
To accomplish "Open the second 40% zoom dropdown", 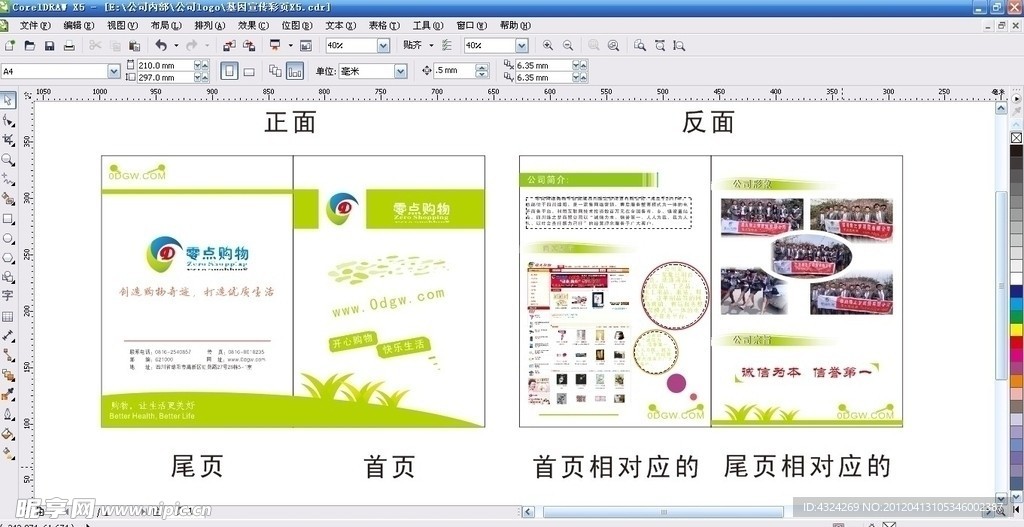I will pyautogui.click(x=521, y=45).
